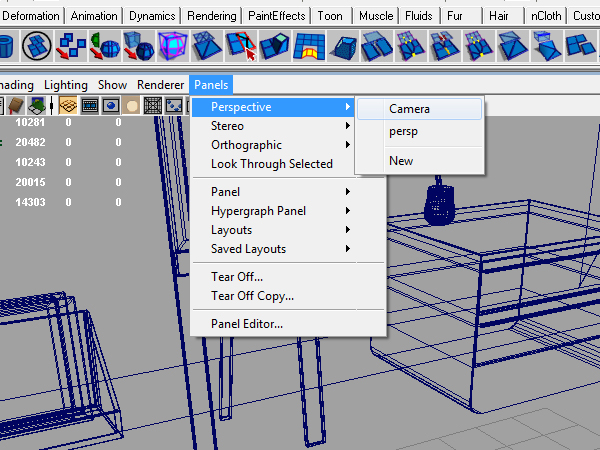This screenshot has height=450, width=600.
Task: Click the light-blue box over triangulated wedge icon
Action: (546, 46)
